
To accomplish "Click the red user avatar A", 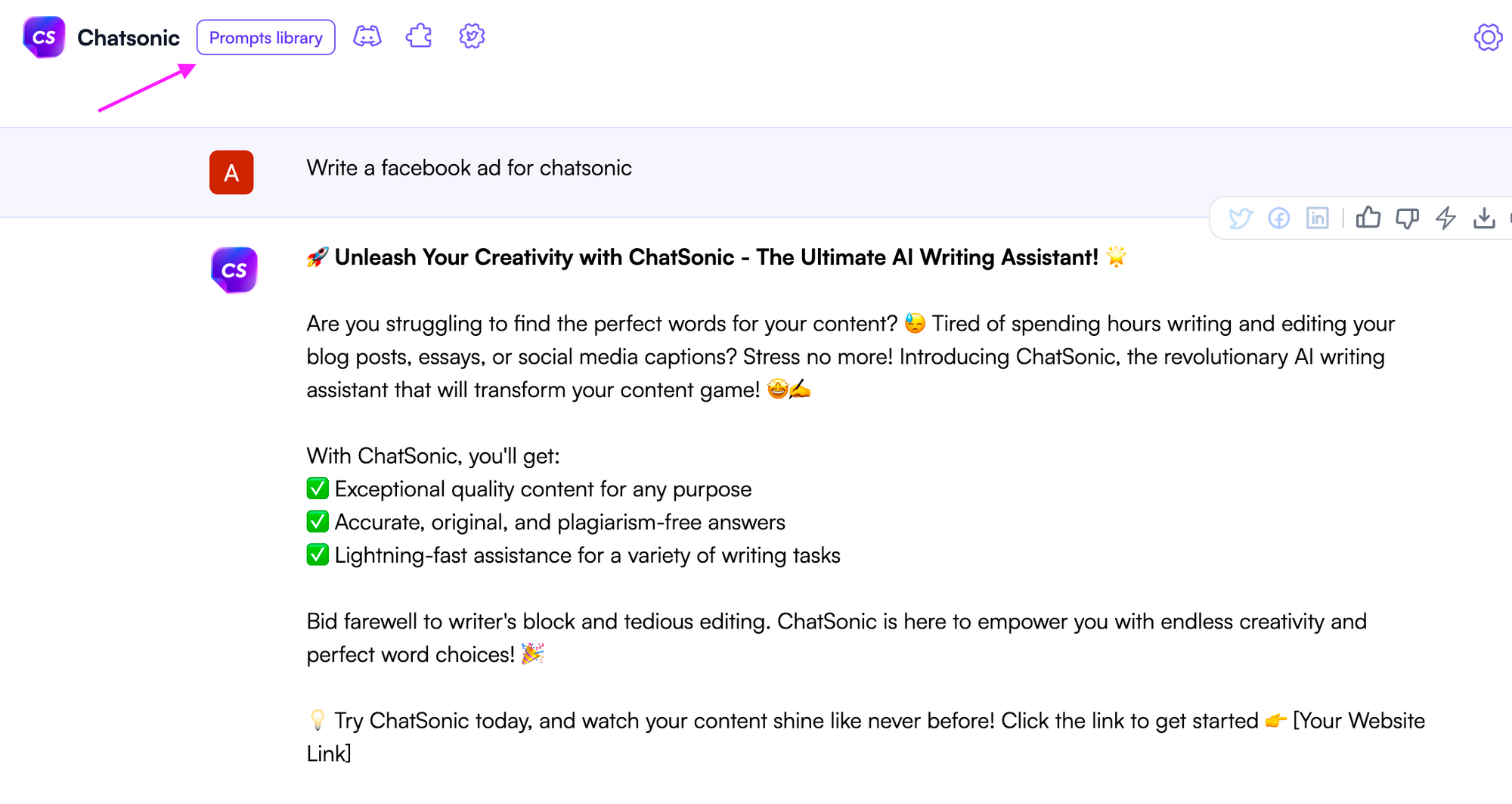I will click(231, 172).
